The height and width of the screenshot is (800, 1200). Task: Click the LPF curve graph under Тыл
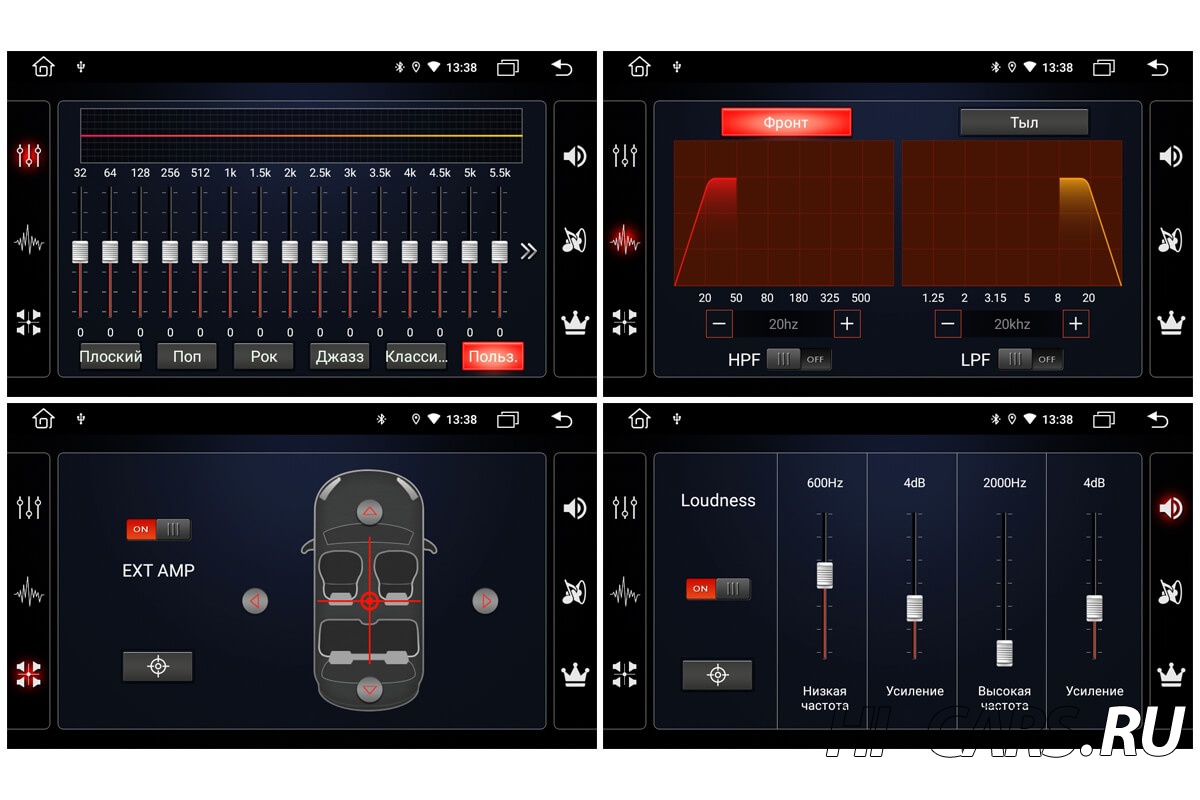point(1012,213)
